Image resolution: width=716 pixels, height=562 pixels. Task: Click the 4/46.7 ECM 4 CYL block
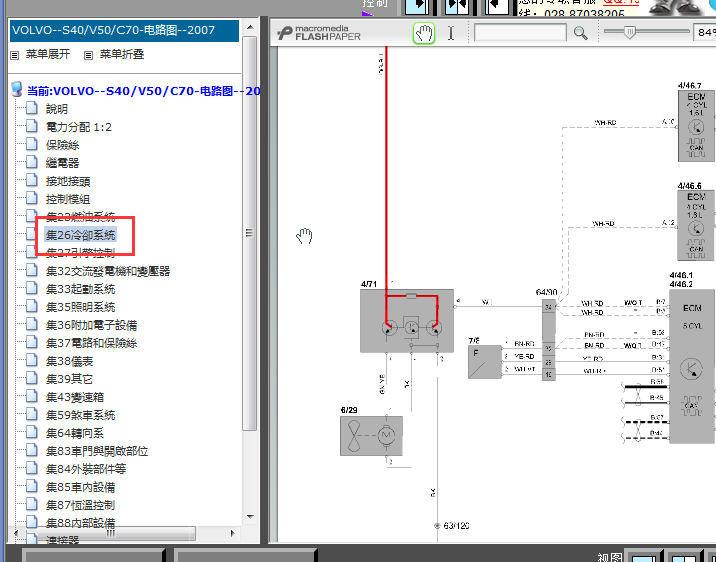tap(696, 126)
